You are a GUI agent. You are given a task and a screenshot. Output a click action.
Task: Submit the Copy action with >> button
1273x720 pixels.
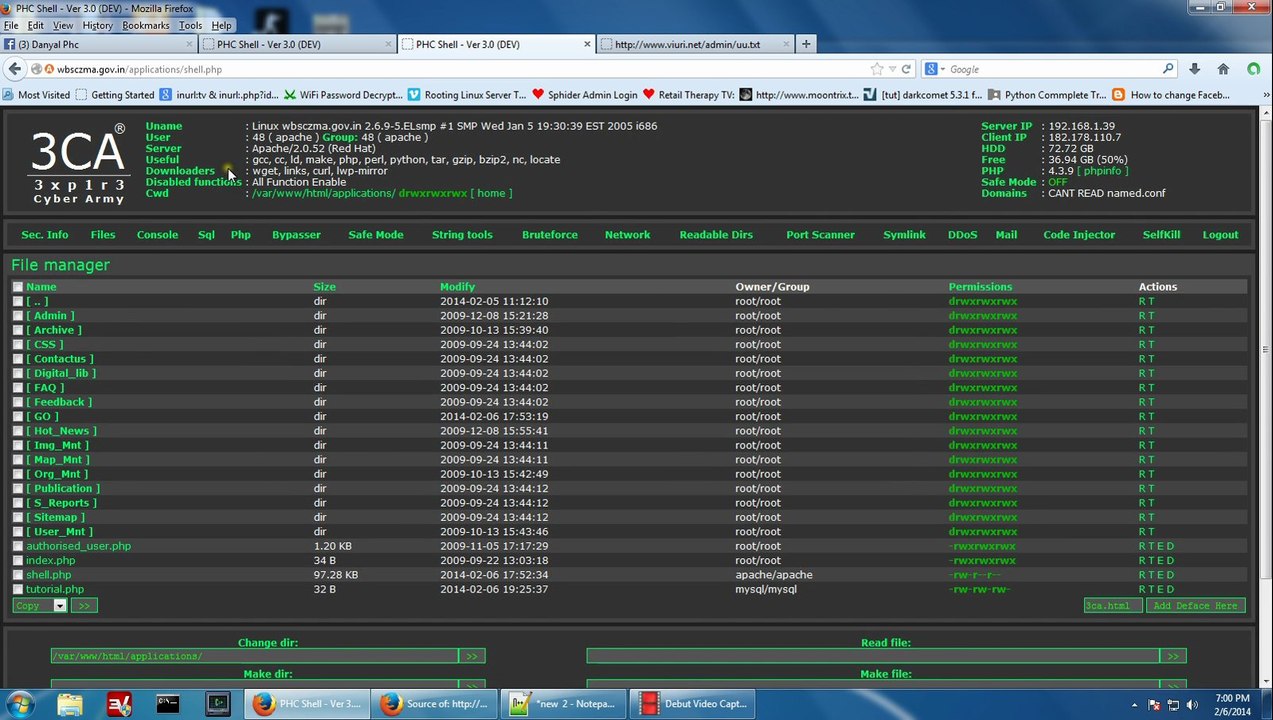click(x=84, y=606)
